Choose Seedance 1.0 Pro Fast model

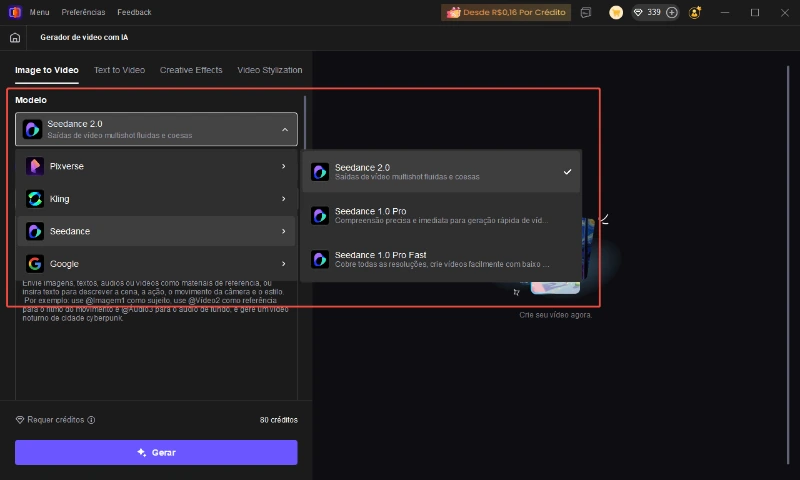point(441,259)
